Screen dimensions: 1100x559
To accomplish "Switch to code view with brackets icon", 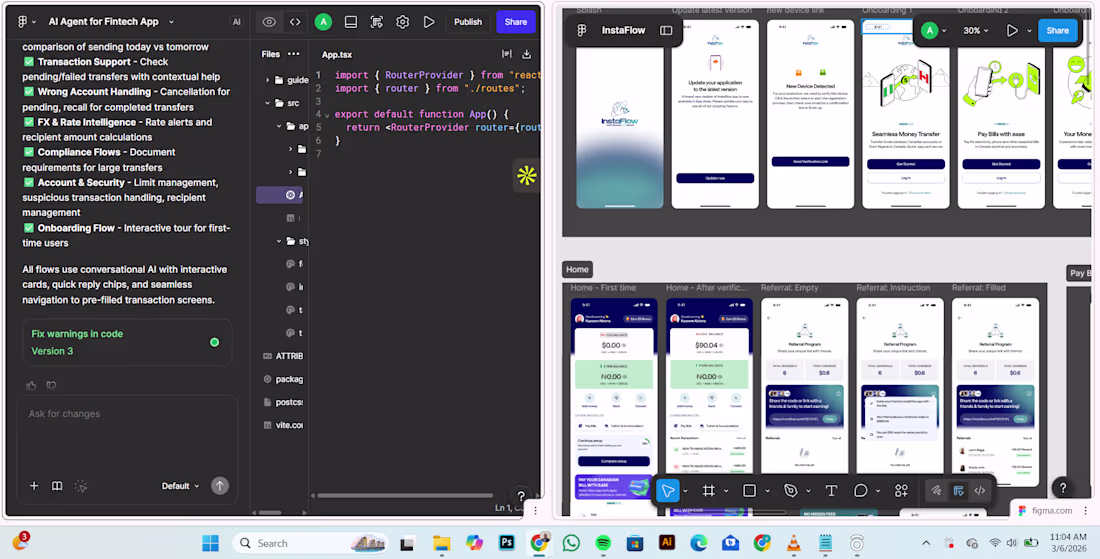I will tap(295, 22).
